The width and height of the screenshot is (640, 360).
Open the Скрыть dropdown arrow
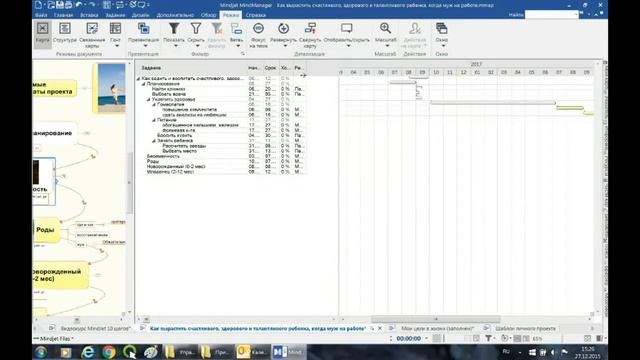click(197, 46)
